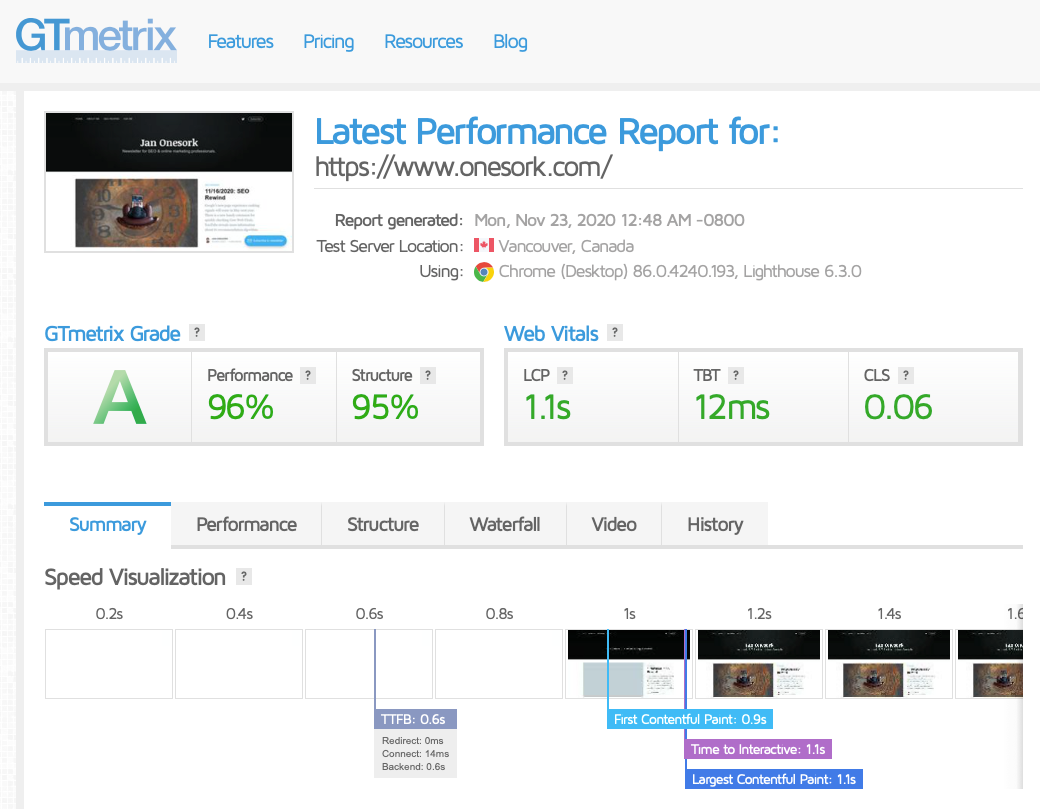Click the 1.2s filmstrip frame
This screenshot has height=809, width=1040.
tap(759, 664)
